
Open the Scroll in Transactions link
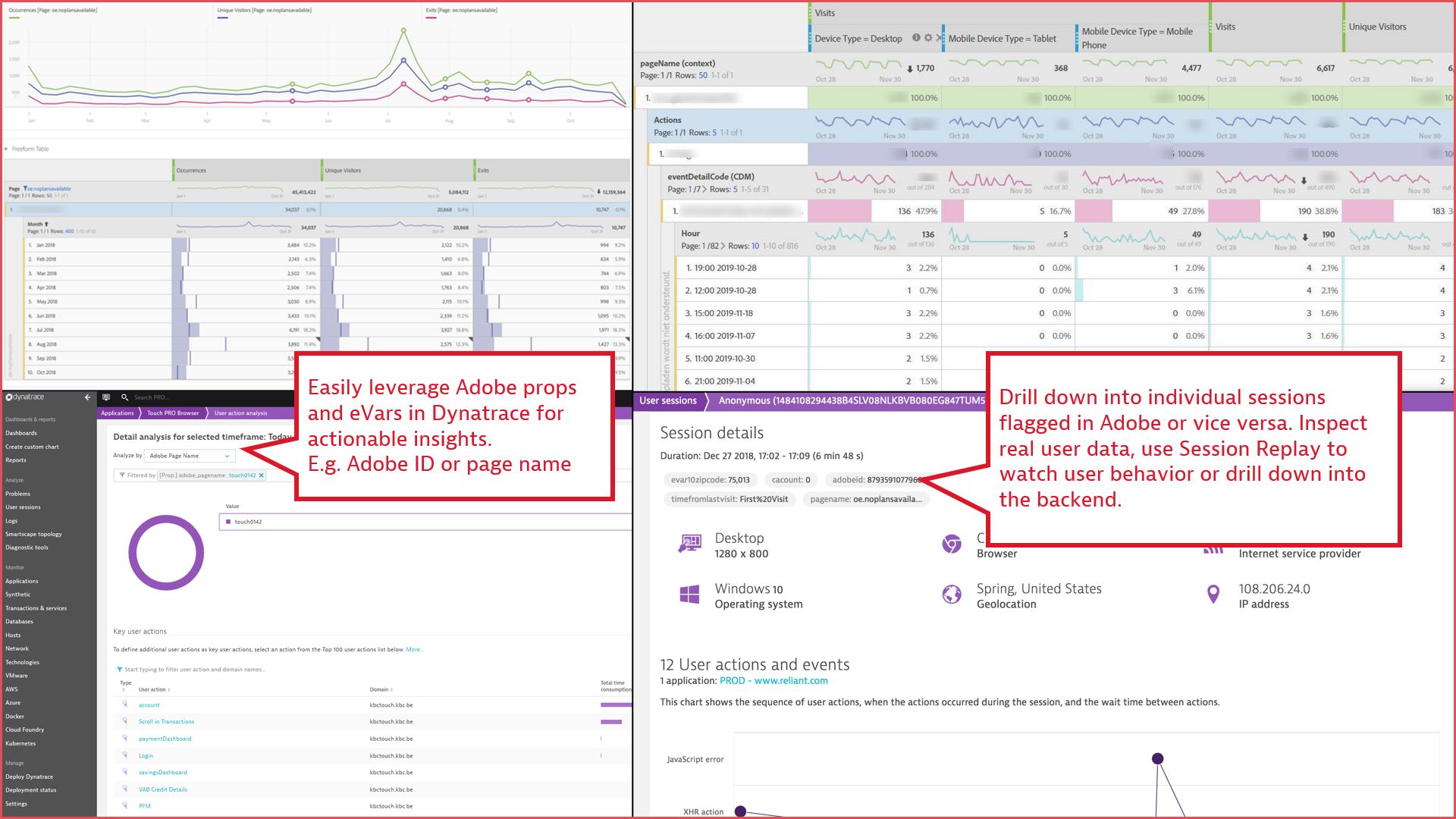click(167, 722)
